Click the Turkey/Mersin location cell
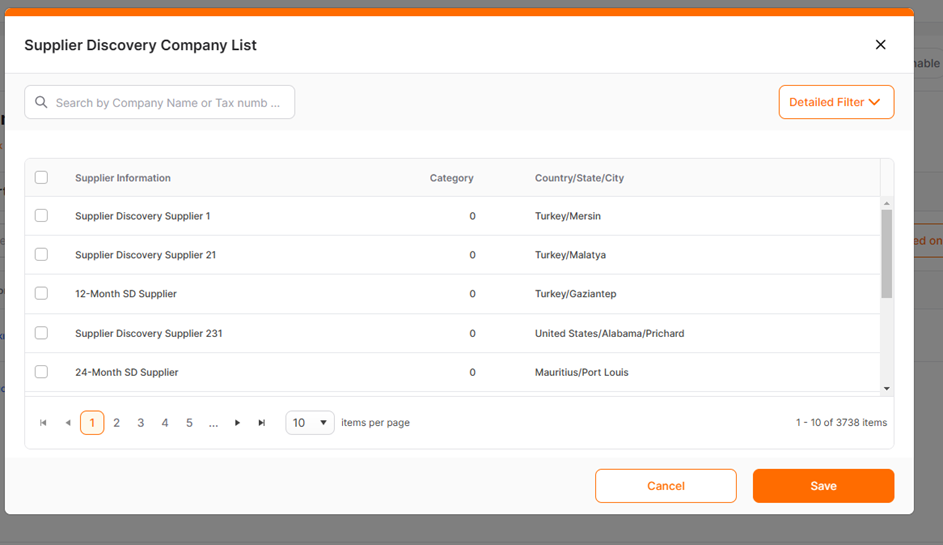 (568, 216)
